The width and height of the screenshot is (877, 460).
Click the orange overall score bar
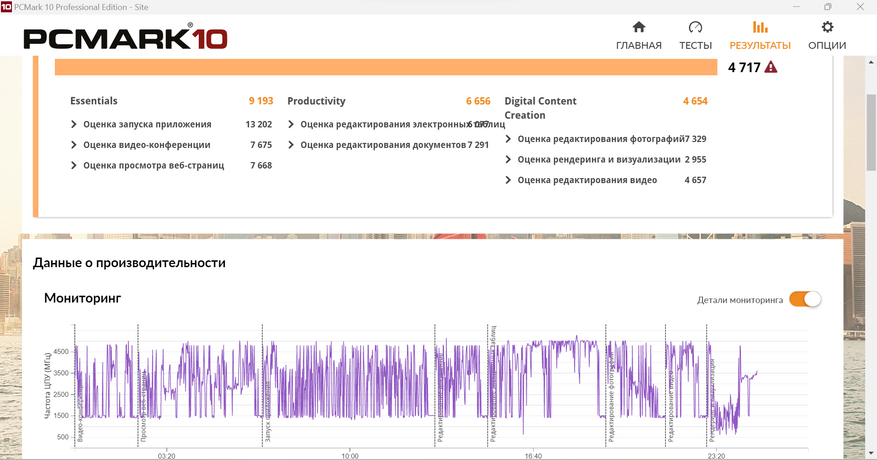coord(386,67)
